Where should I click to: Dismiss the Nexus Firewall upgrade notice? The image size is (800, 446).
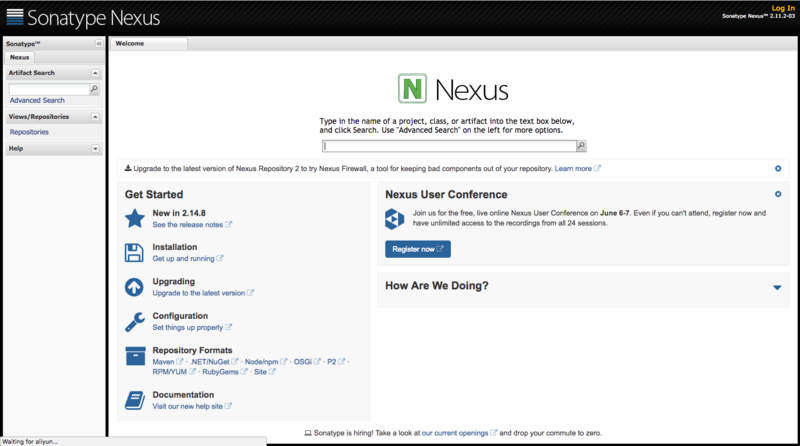(778, 169)
